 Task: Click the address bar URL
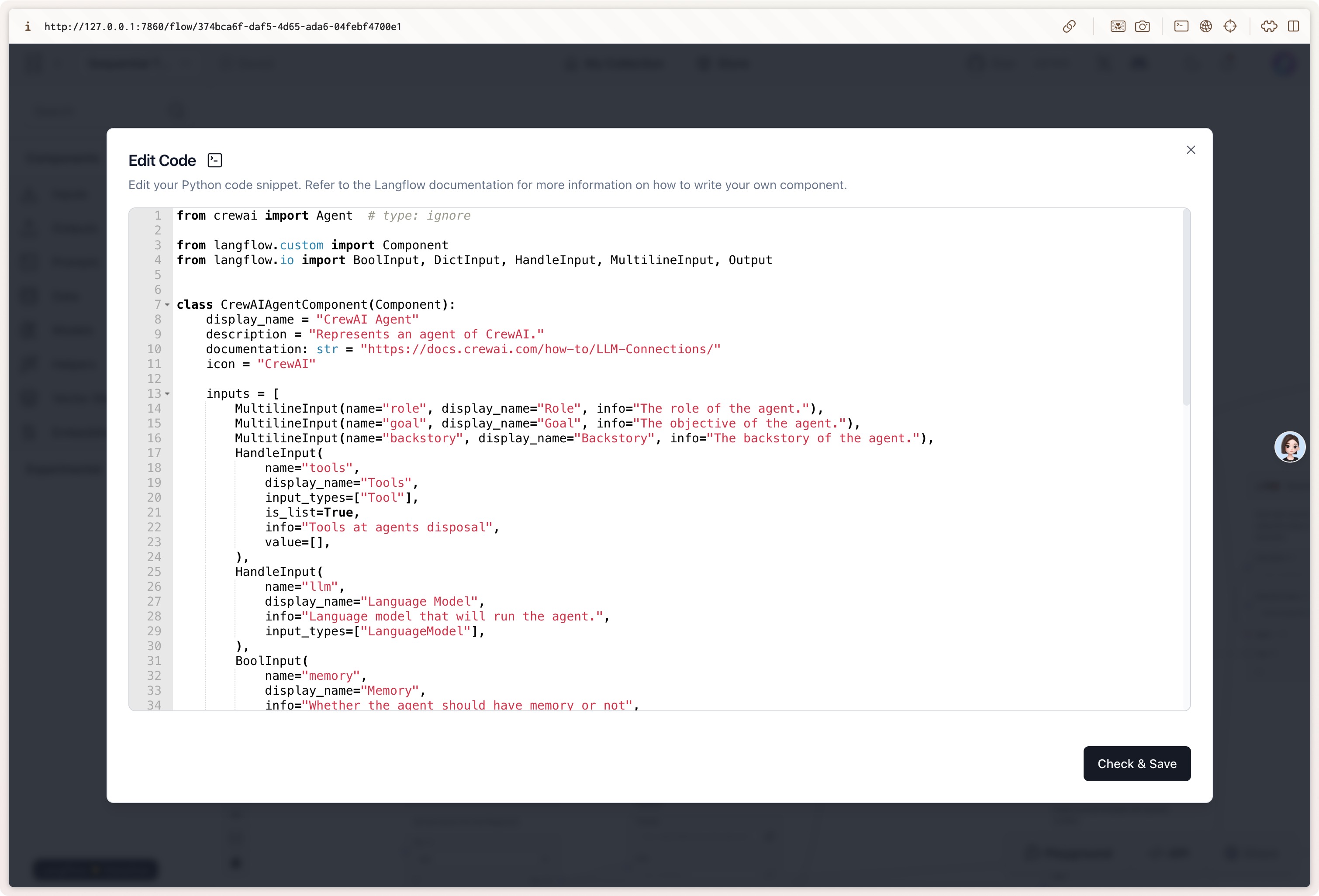click(222, 27)
